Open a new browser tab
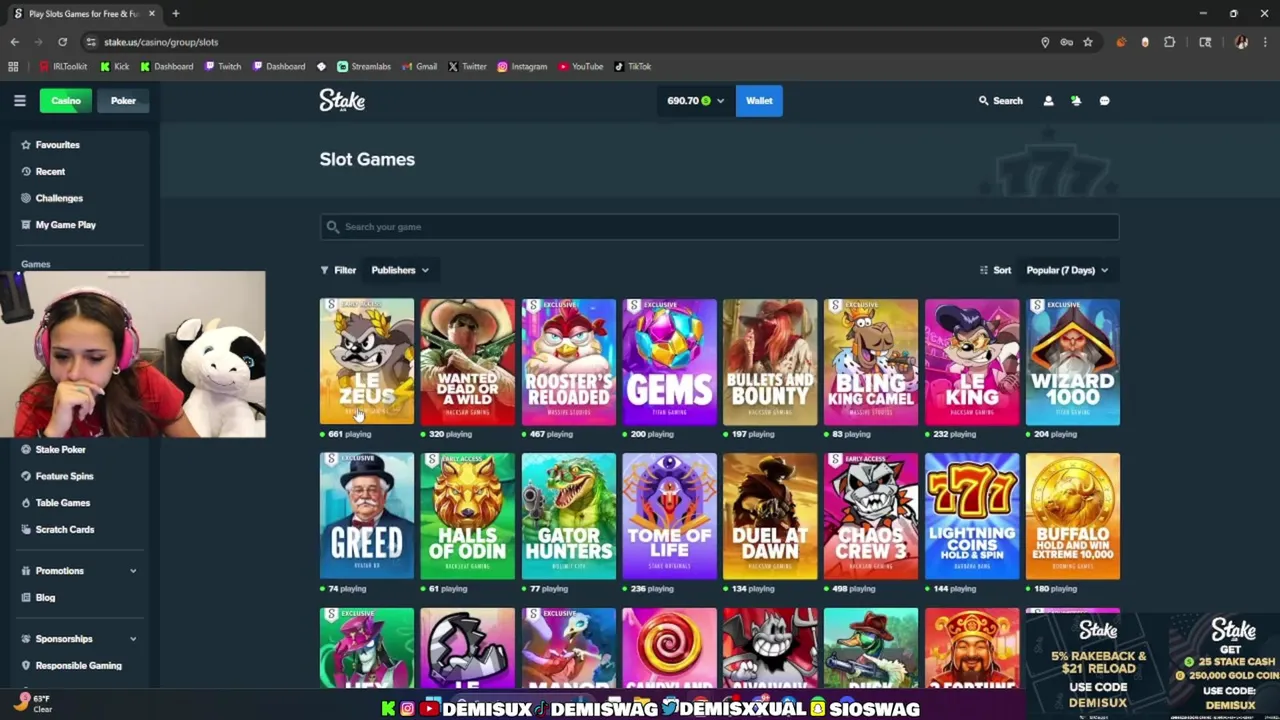The width and height of the screenshot is (1280, 720). click(175, 14)
